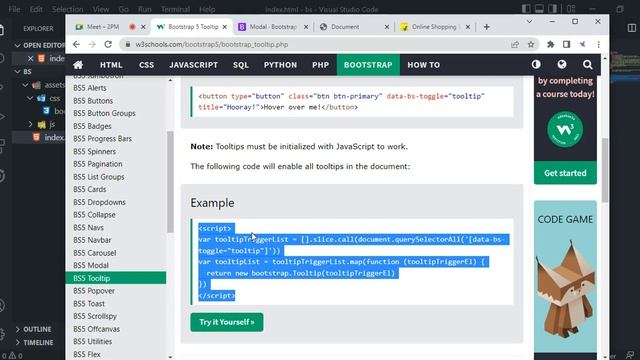
Task: Open Chrome three-dot menu
Action: pos(598,44)
